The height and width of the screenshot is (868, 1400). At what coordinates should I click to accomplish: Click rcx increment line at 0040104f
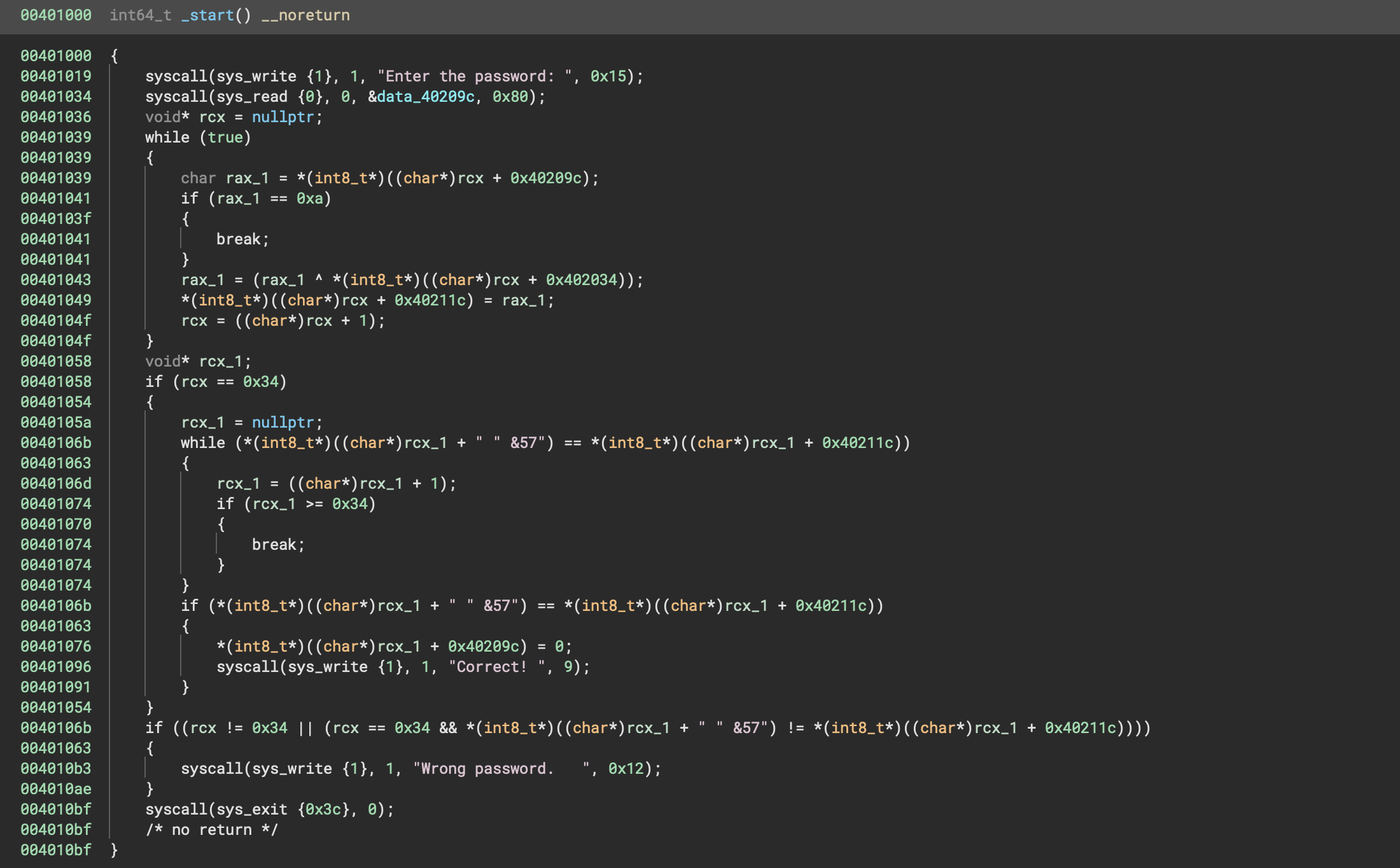tap(283, 321)
